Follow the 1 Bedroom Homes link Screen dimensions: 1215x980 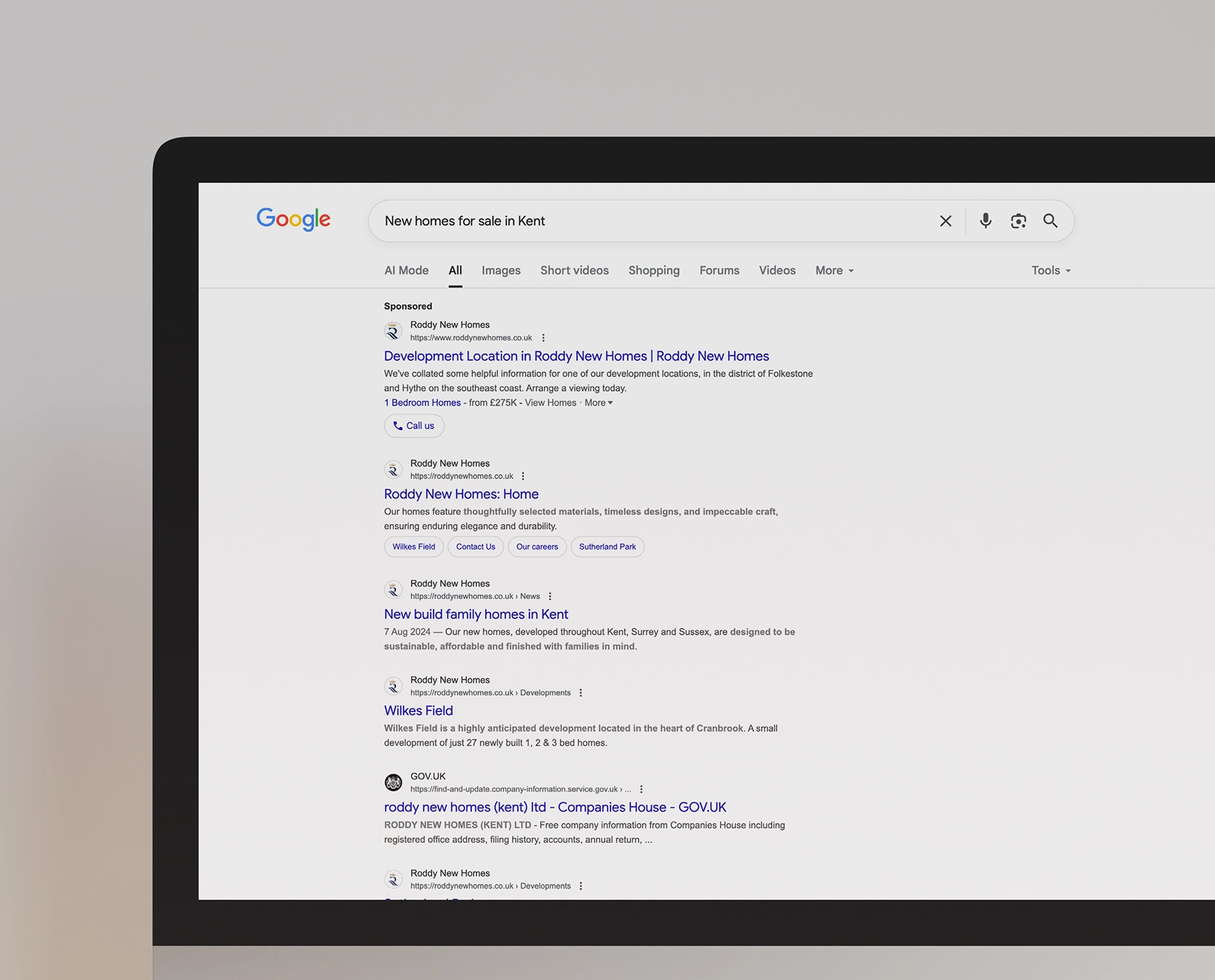(x=422, y=402)
